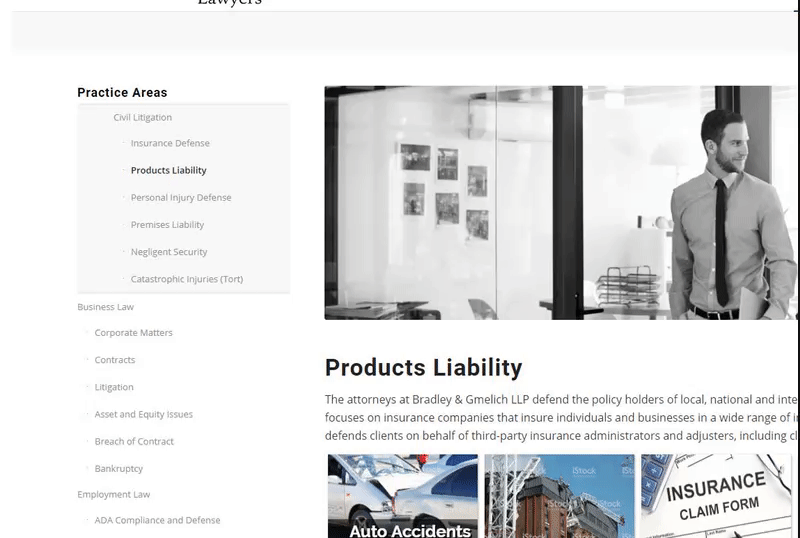Click the Insurance Claim Form thumbnail
Screen dimensions: 800x538
tap(716, 496)
